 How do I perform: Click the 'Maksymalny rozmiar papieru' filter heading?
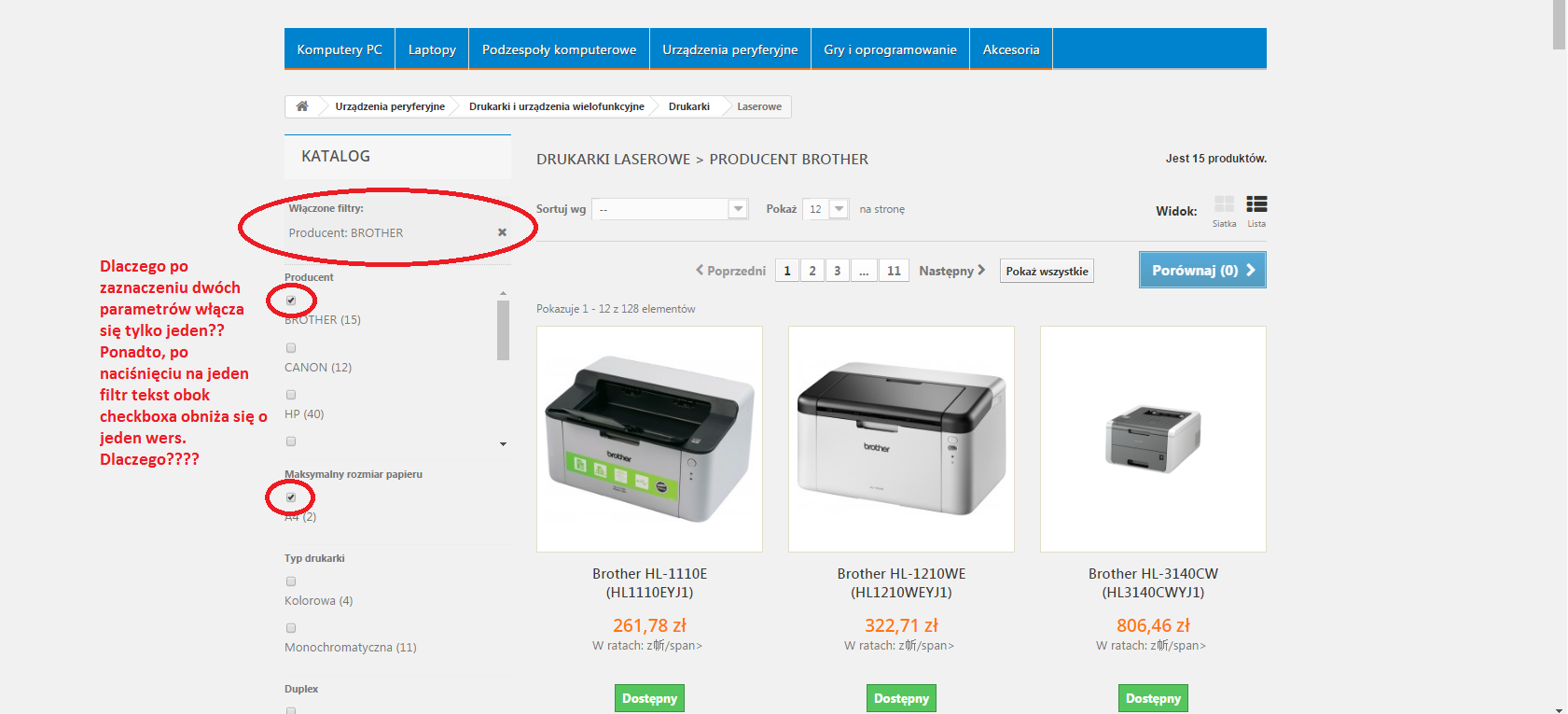tap(354, 474)
